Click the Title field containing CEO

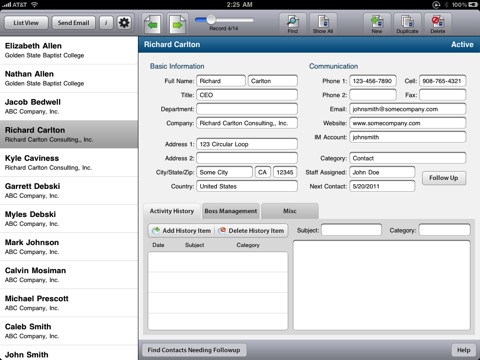tap(247, 95)
